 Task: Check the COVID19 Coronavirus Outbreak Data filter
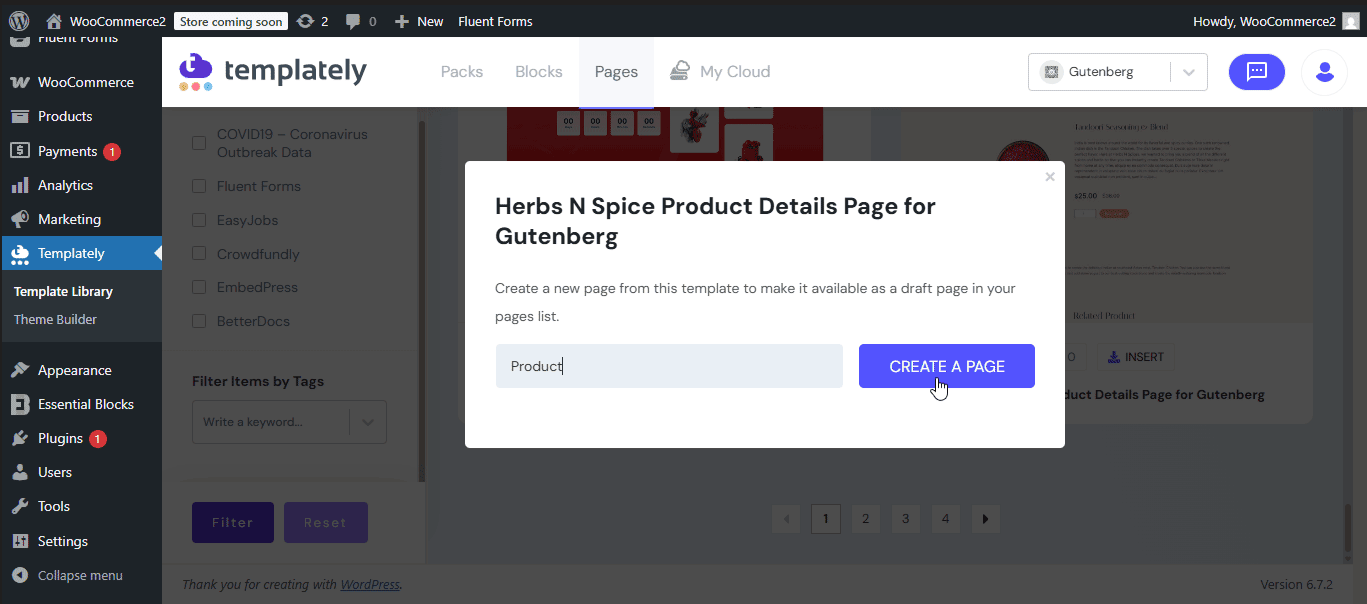pos(199,143)
